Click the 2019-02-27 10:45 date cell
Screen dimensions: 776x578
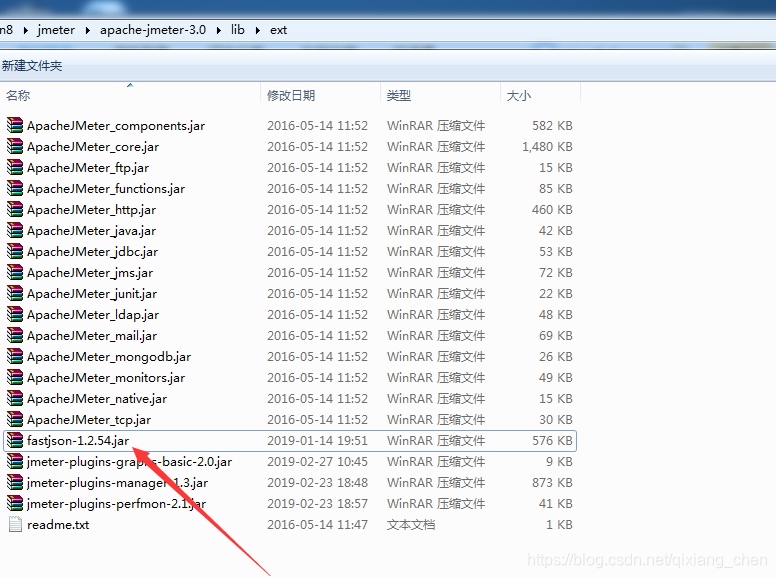(x=317, y=462)
